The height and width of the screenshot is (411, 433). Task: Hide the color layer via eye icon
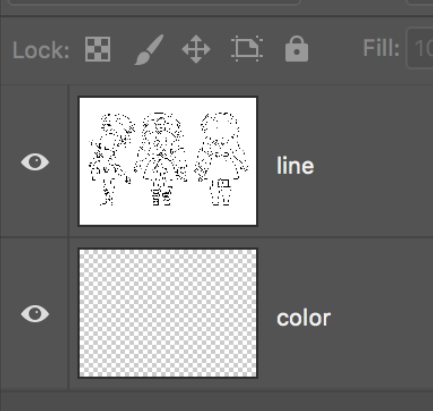35,314
